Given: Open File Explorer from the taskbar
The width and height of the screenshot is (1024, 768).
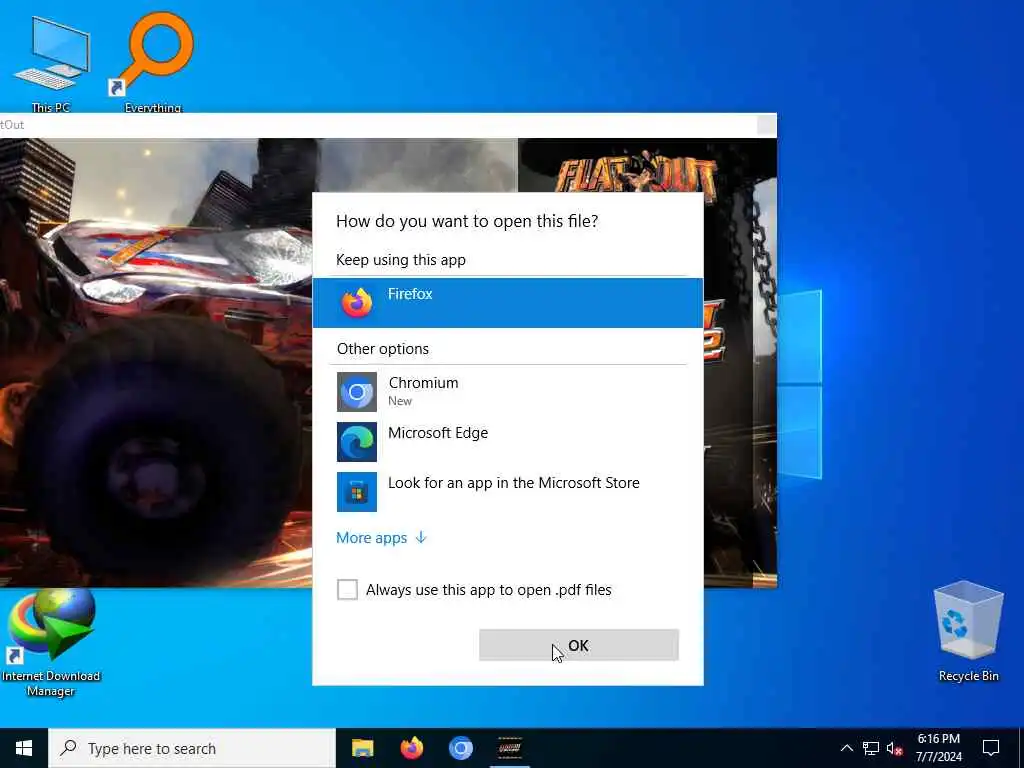Looking at the screenshot, I should click(362, 748).
